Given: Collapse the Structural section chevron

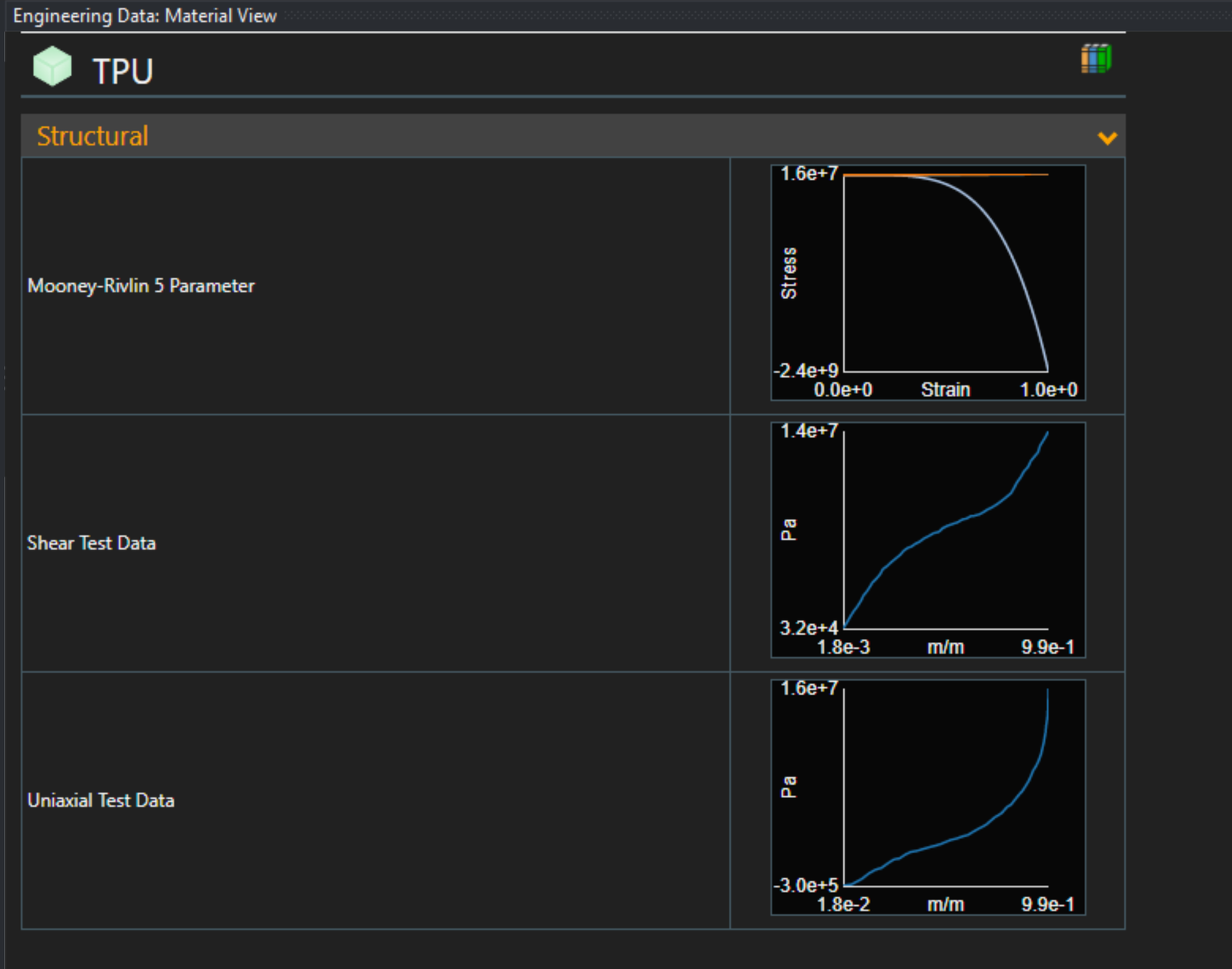Looking at the screenshot, I should tap(1106, 138).
